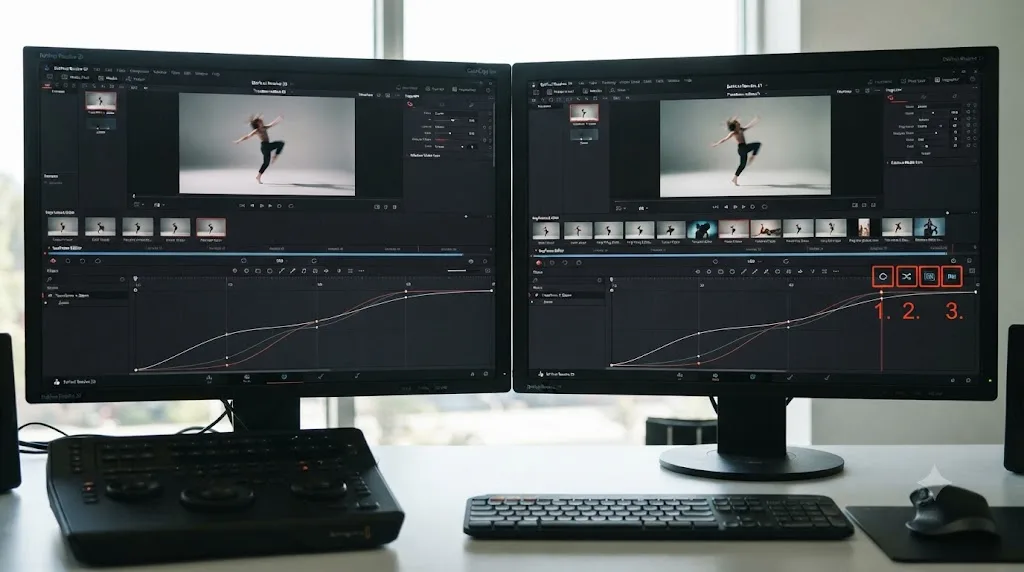Viewport: 1024px width, 572px height.
Task: Select the reclining dancer thumbnail on the right monitor strip
Action: 765,229
